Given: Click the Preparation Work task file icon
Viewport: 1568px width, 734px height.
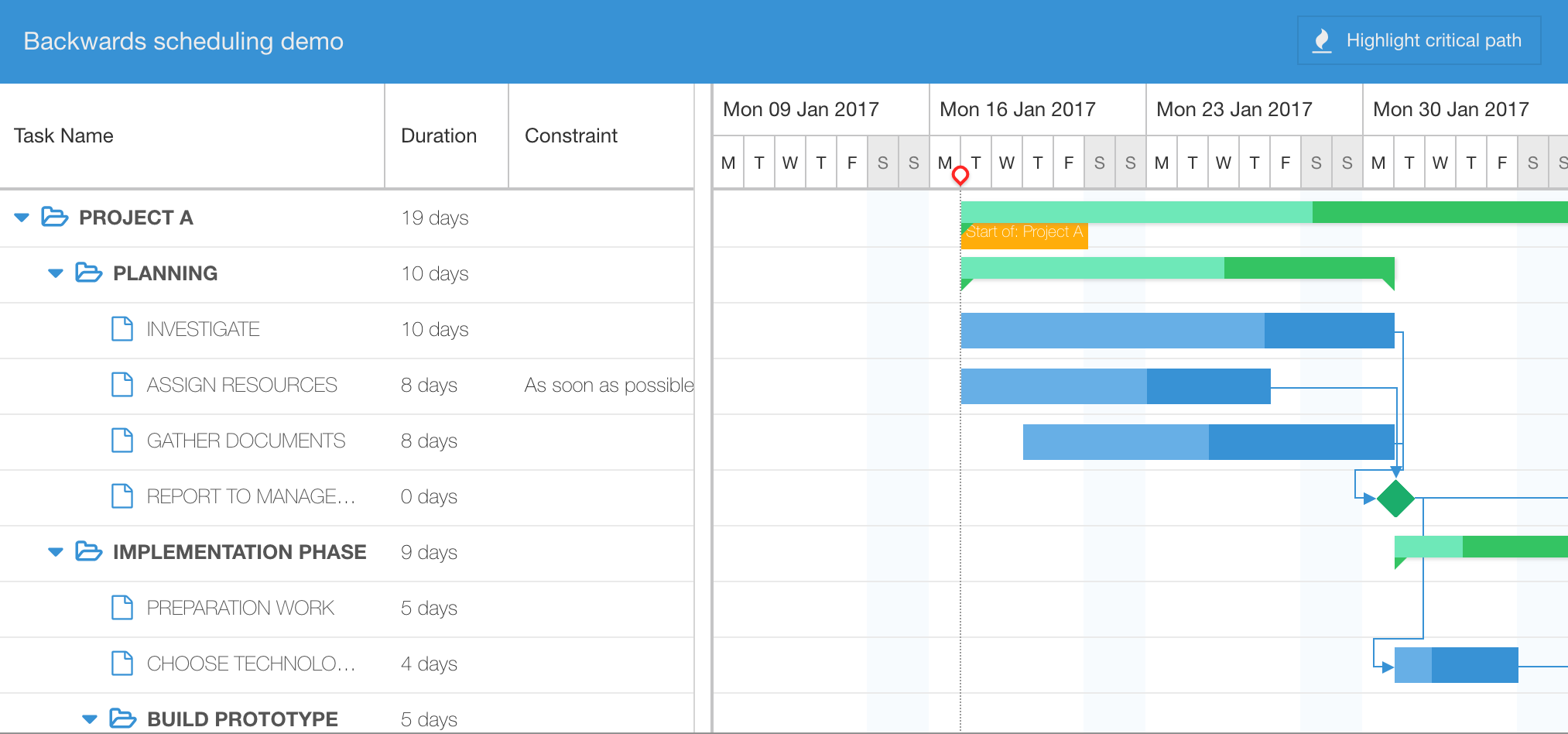Looking at the screenshot, I should [x=122, y=608].
